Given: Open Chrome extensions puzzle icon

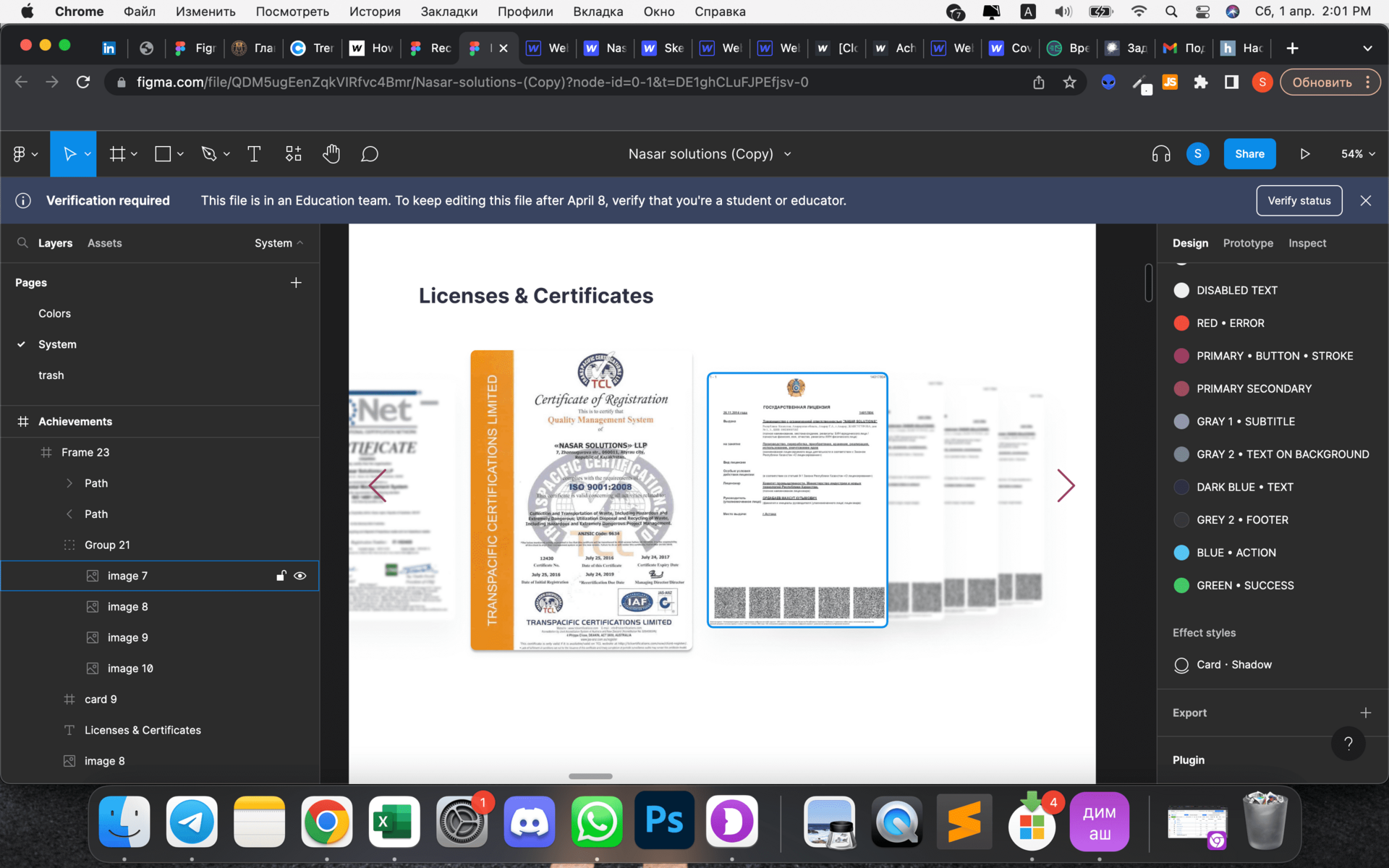Looking at the screenshot, I should (1201, 82).
